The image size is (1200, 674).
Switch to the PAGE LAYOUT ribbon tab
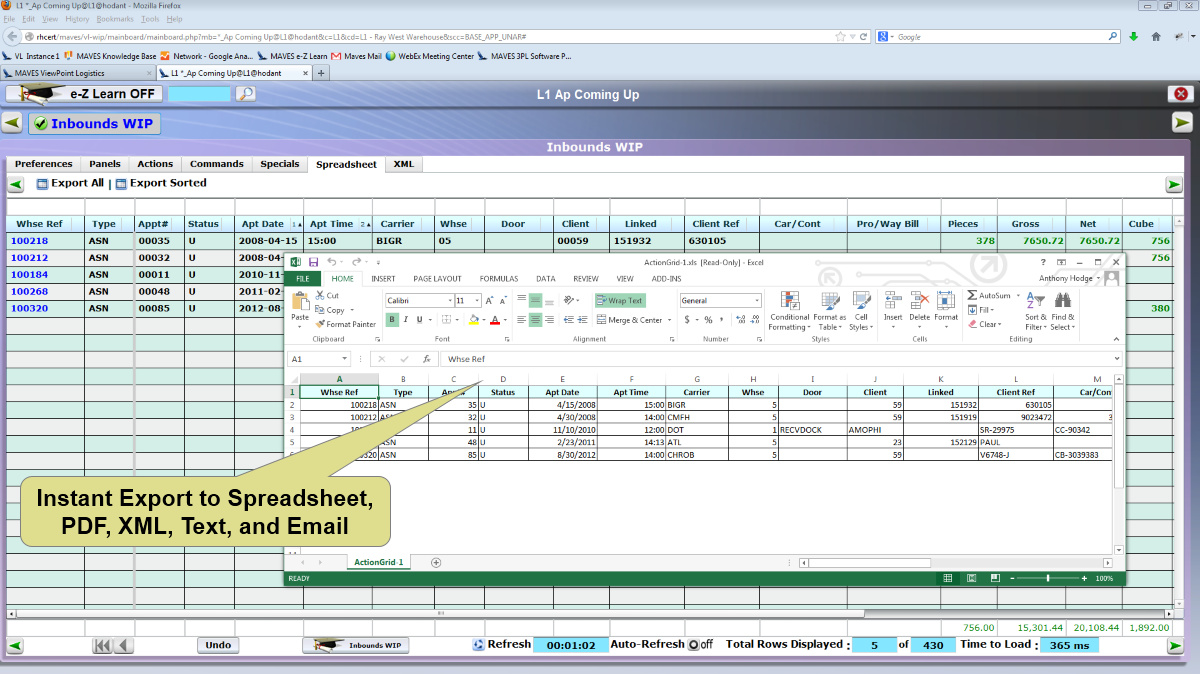(437, 279)
